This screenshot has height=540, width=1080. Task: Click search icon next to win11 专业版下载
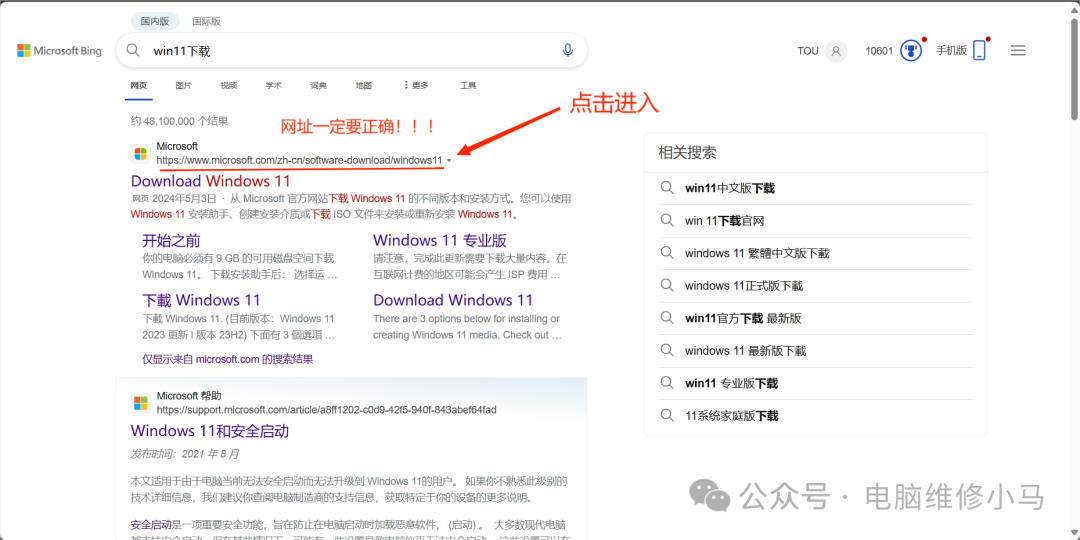click(x=666, y=382)
